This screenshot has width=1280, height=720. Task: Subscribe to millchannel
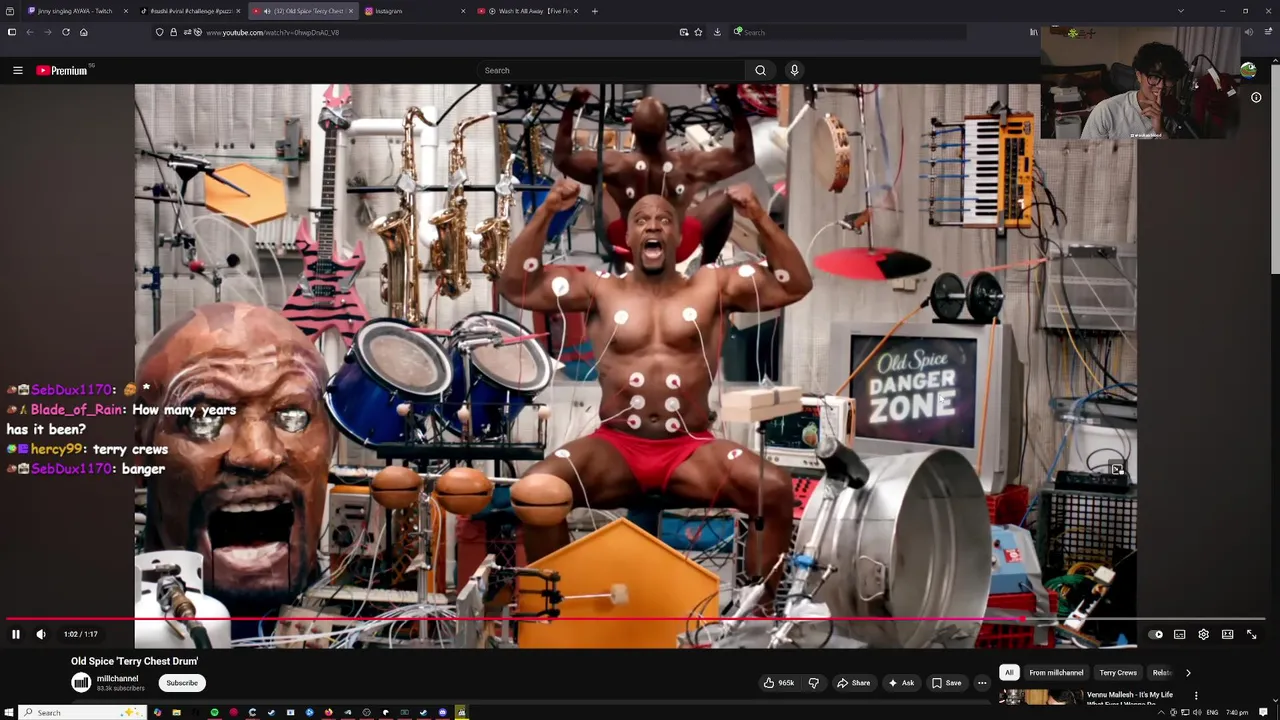coord(182,683)
